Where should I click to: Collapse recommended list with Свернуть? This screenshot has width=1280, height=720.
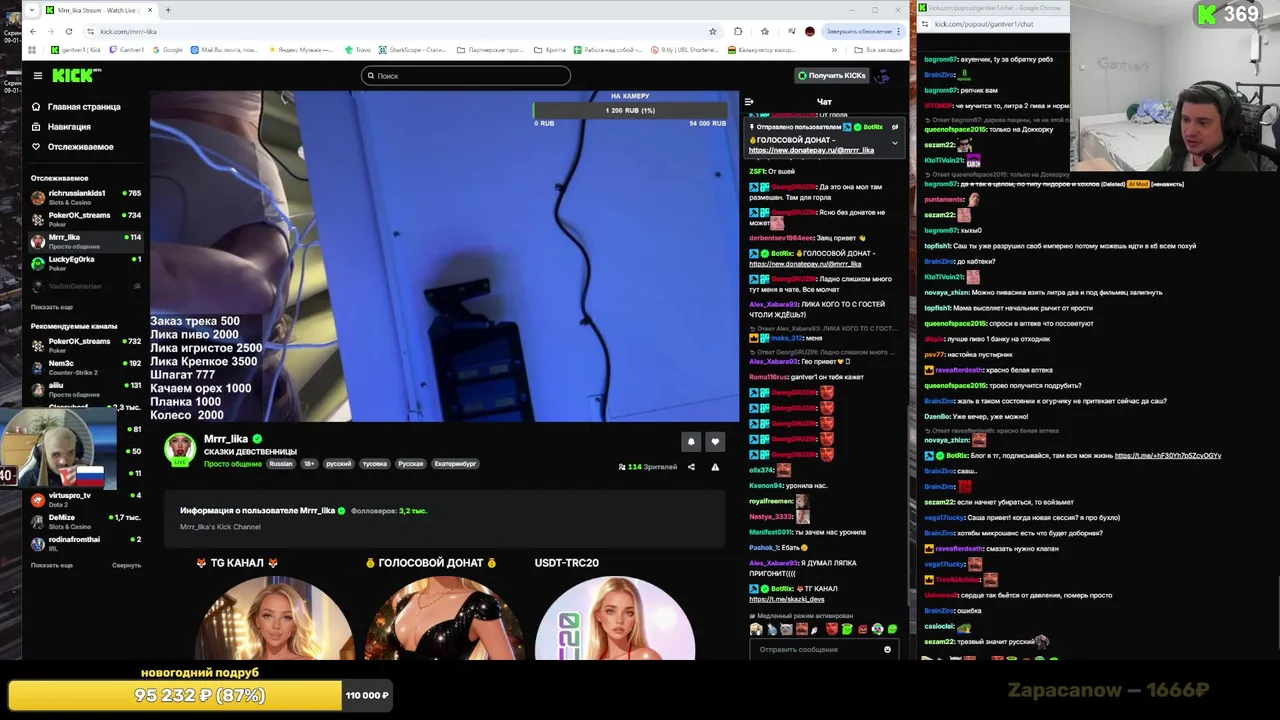[x=126, y=565]
